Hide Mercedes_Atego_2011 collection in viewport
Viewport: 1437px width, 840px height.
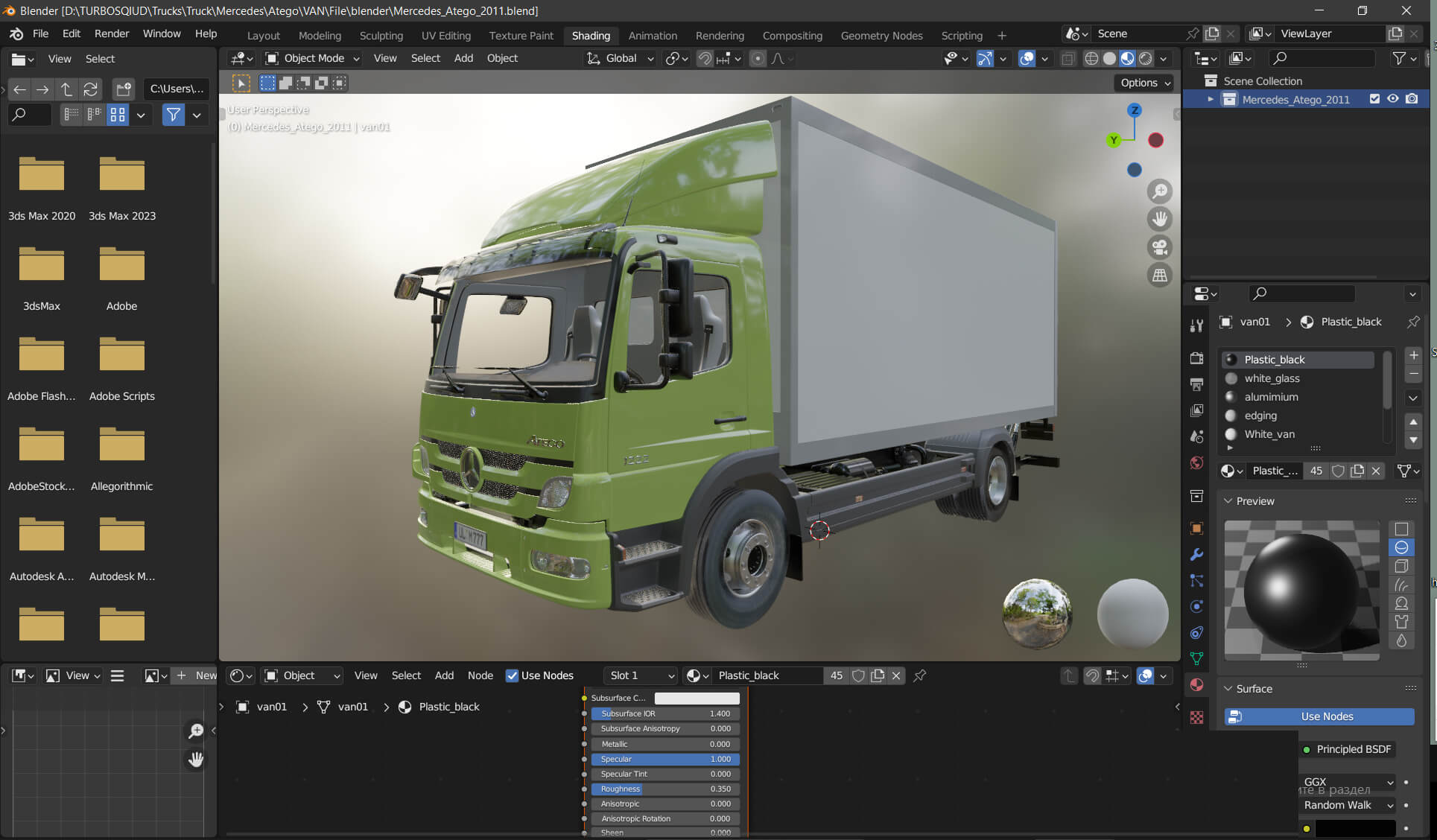pyautogui.click(x=1392, y=99)
